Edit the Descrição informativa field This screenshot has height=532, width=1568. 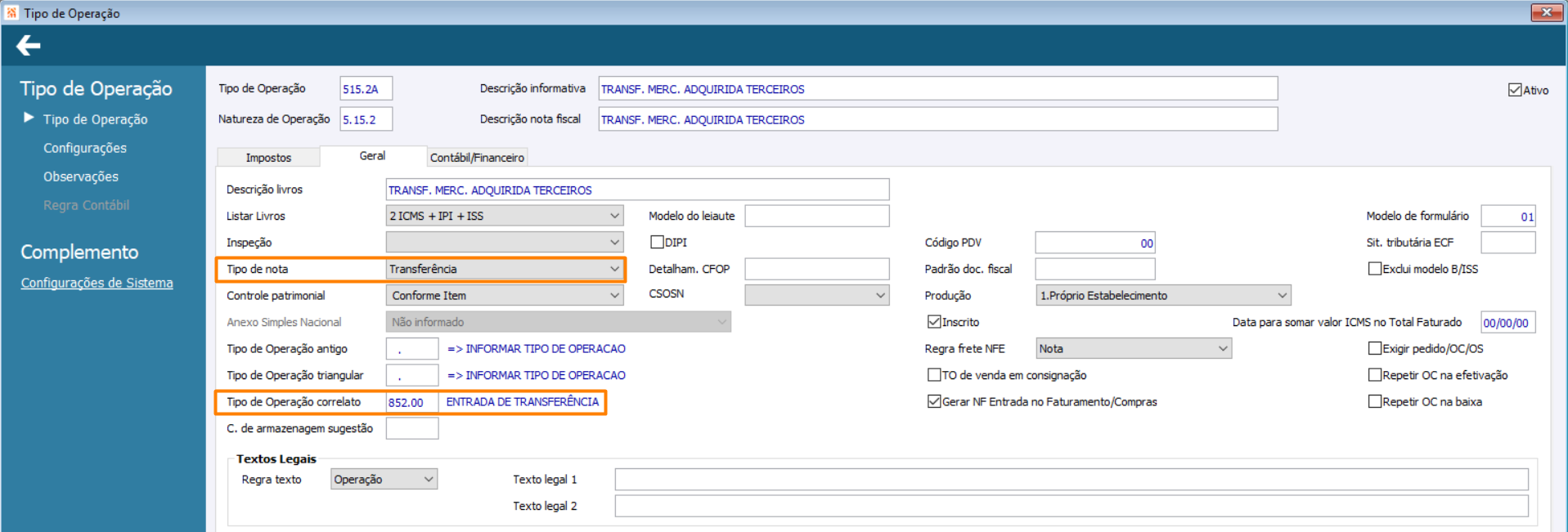(x=937, y=88)
